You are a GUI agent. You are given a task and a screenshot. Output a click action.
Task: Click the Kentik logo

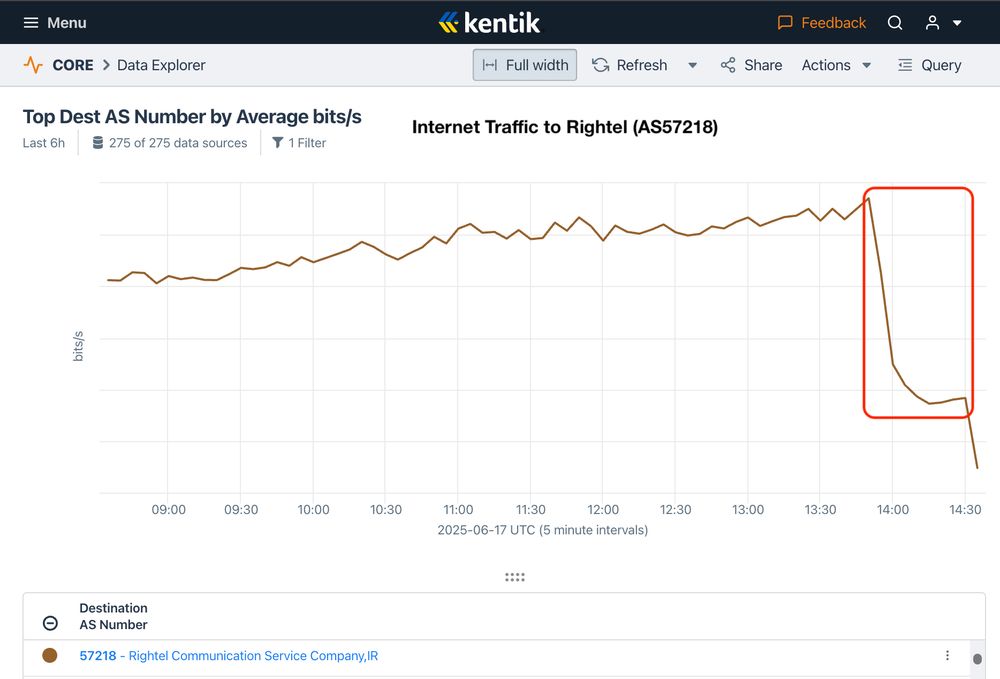point(489,23)
